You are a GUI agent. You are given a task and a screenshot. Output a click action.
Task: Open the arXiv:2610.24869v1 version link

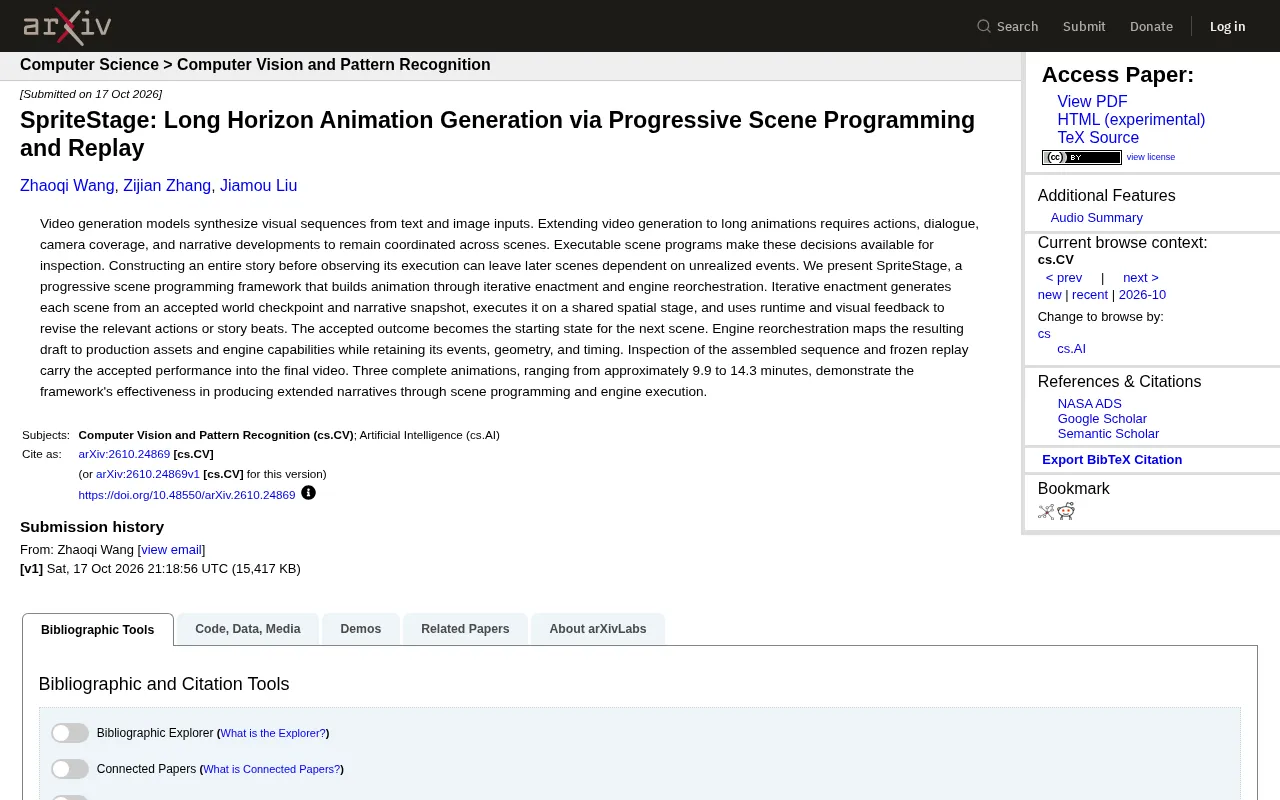pos(148,474)
